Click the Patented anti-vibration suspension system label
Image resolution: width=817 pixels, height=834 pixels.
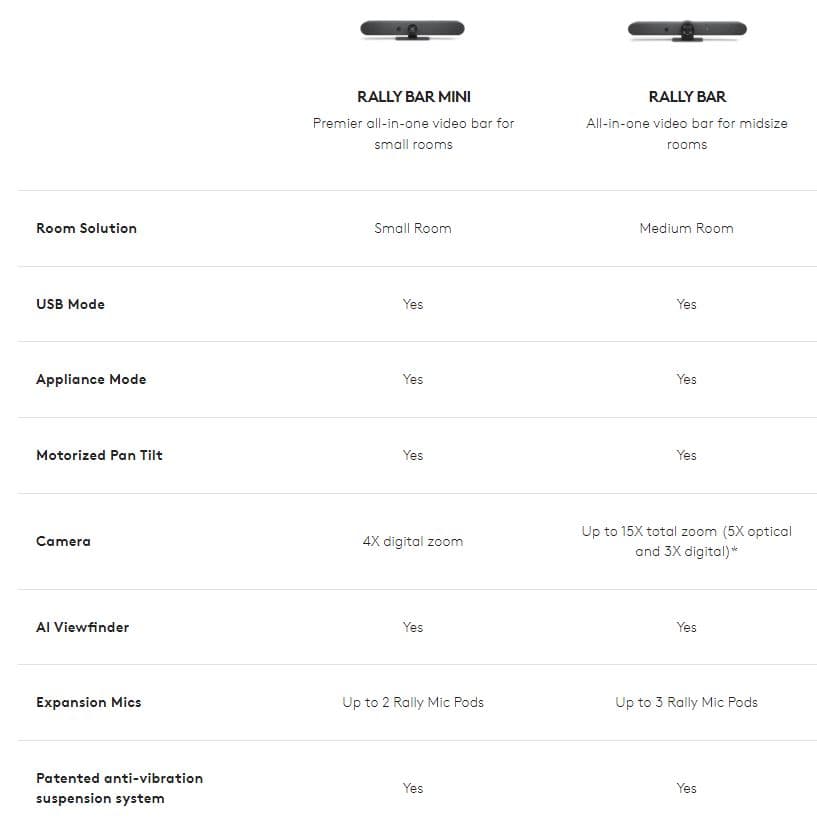119,788
